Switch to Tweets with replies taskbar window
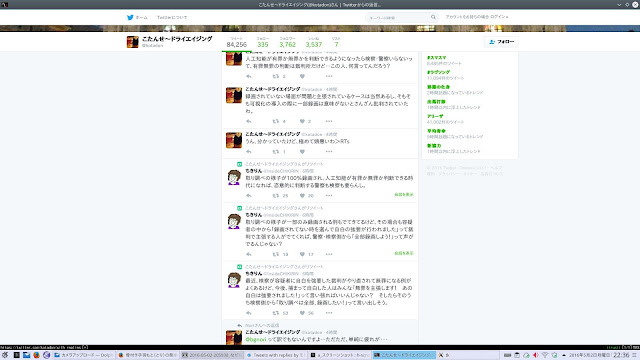The image size is (640, 360). click(275, 355)
